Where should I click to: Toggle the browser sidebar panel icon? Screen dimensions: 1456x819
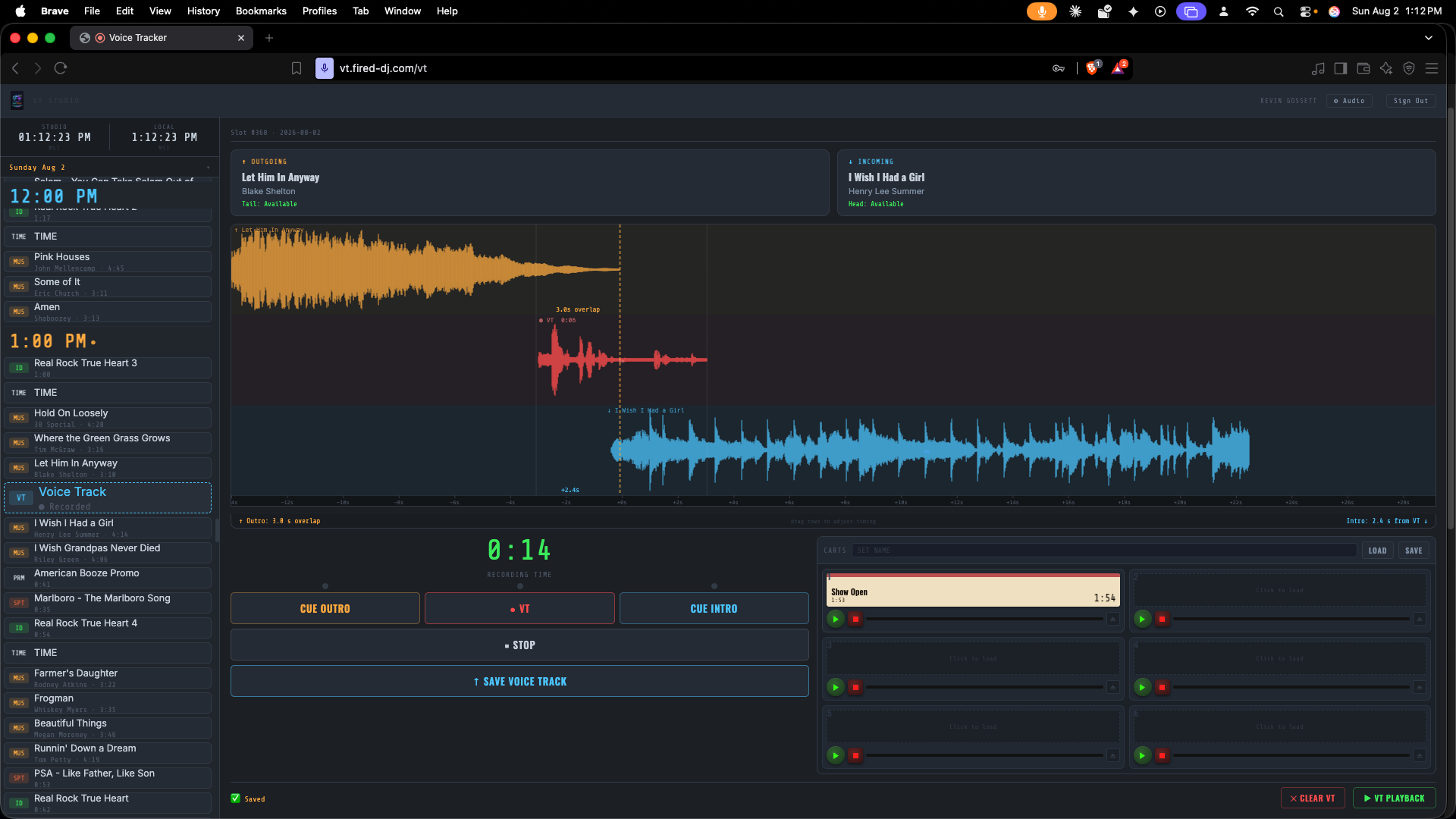coord(1341,68)
